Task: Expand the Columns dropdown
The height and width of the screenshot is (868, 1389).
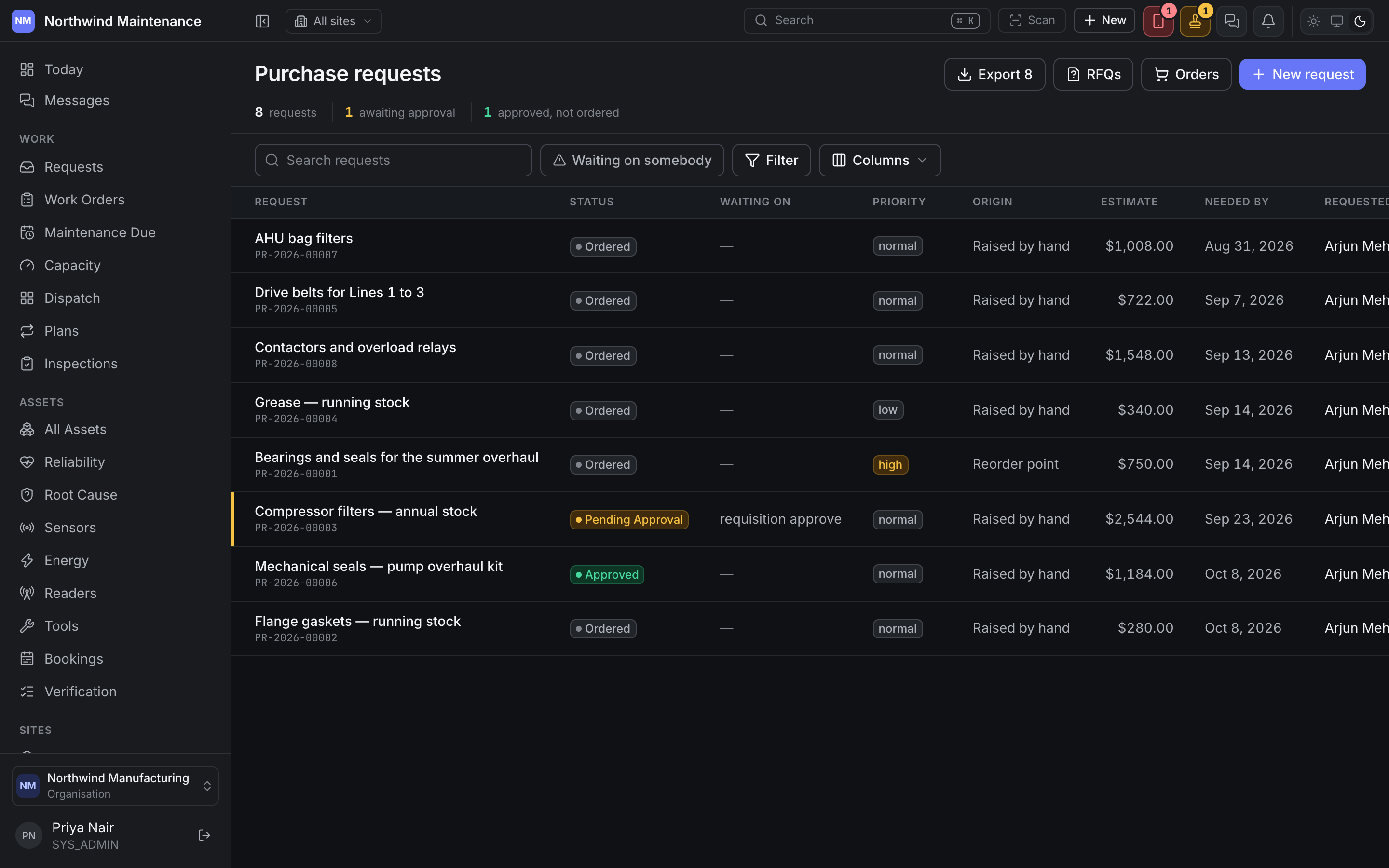Action: [x=879, y=160]
